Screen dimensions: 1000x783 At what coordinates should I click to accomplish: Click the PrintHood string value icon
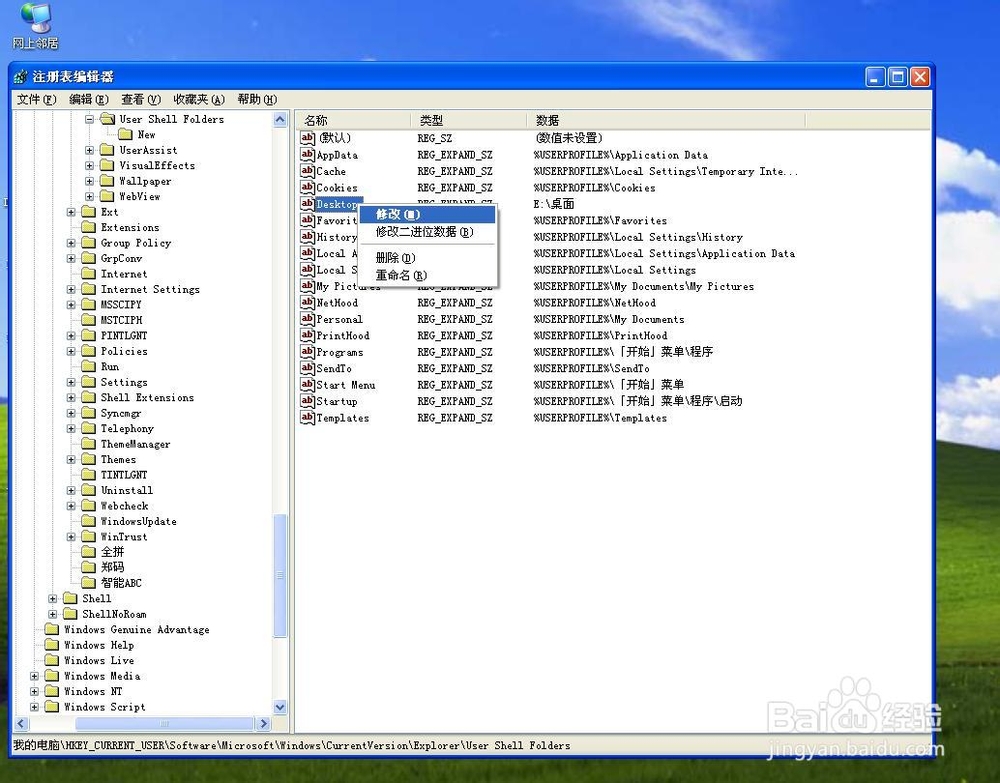point(307,335)
